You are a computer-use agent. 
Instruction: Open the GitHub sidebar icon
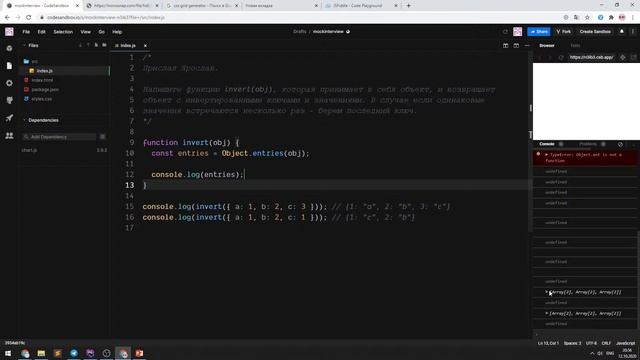click(9, 100)
